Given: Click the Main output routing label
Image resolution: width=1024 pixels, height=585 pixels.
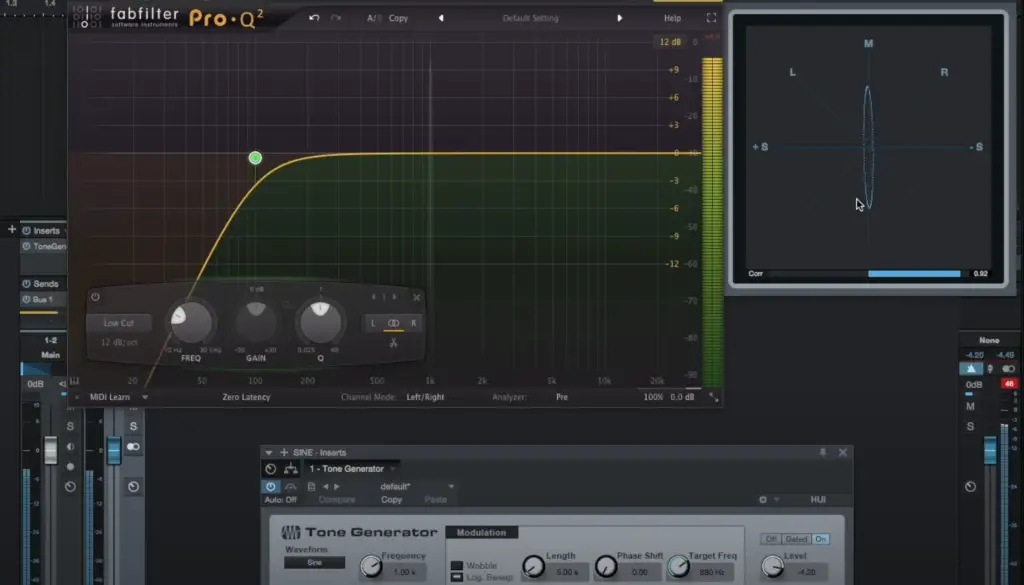Looking at the screenshot, I should point(50,355).
